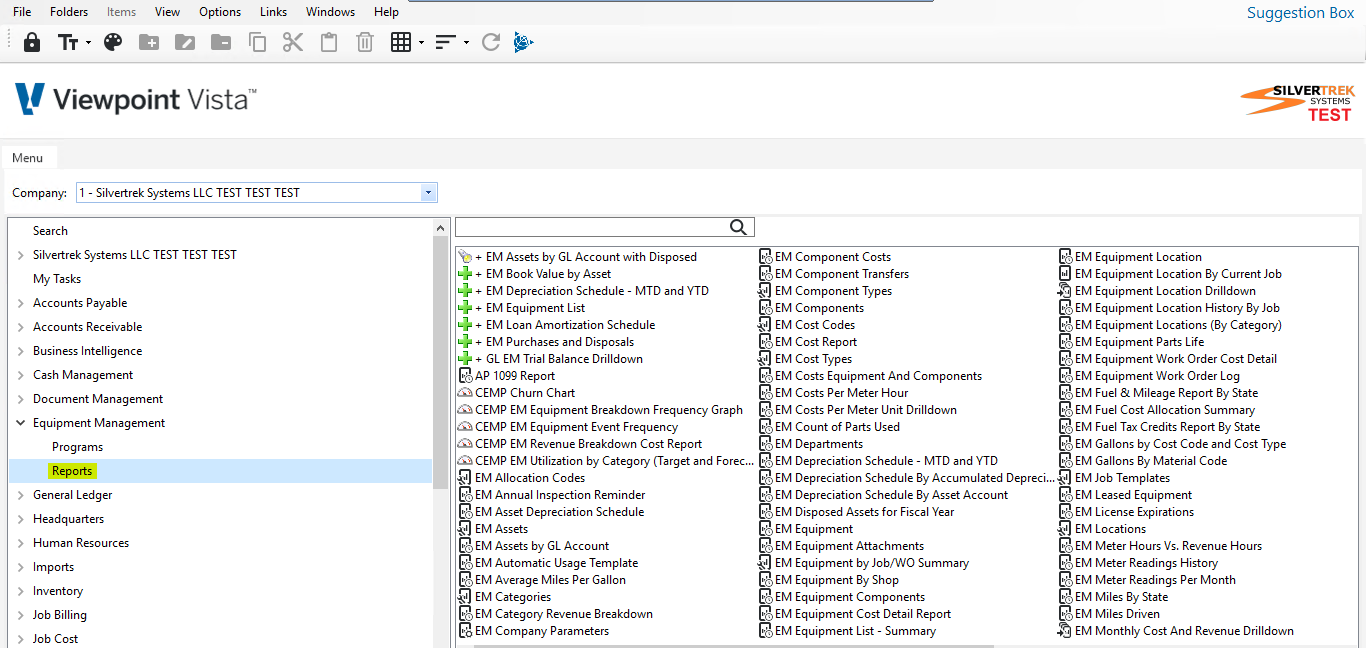The height and width of the screenshot is (648, 1366).
Task: Expand the Job Cost folder
Action: point(21,639)
